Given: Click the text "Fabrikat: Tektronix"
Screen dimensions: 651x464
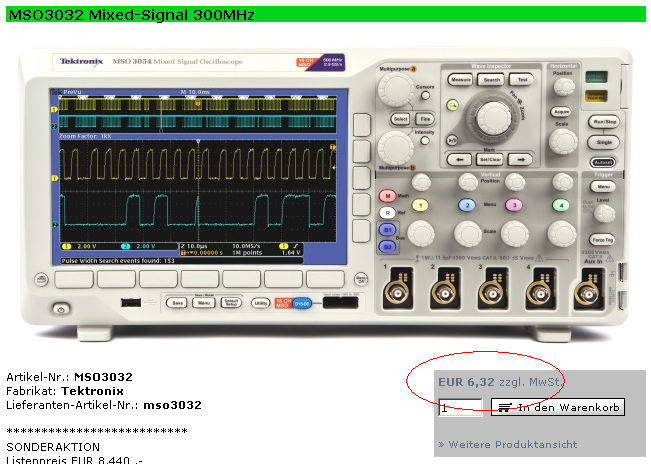Looking at the screenshot, I should (65, 391).
